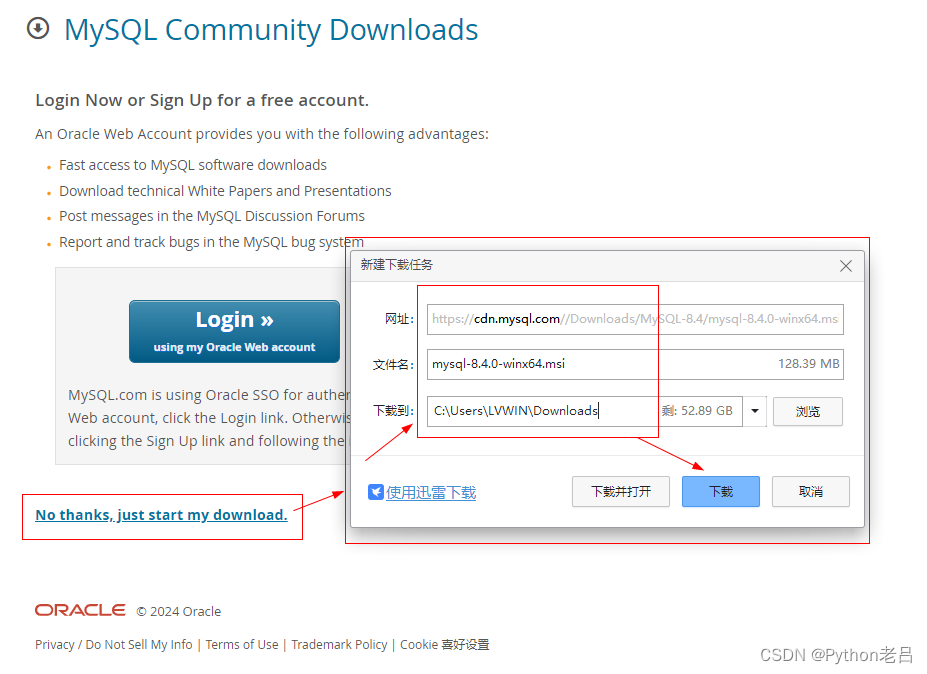Open the Trademark Policy footer link
This screenshot has height=674, width=927.
339,644
